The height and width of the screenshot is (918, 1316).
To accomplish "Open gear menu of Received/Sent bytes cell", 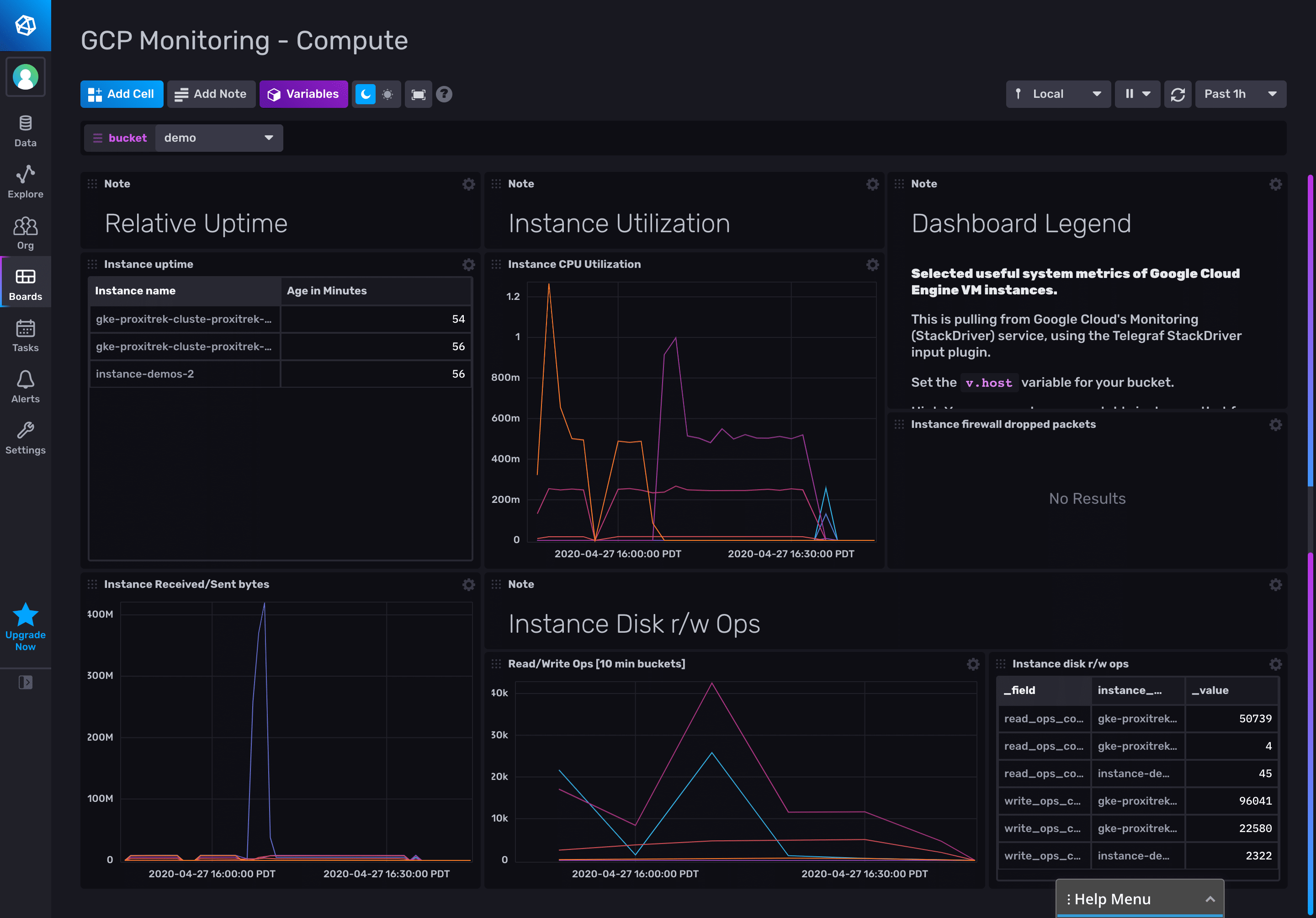I will click(469, 584).
